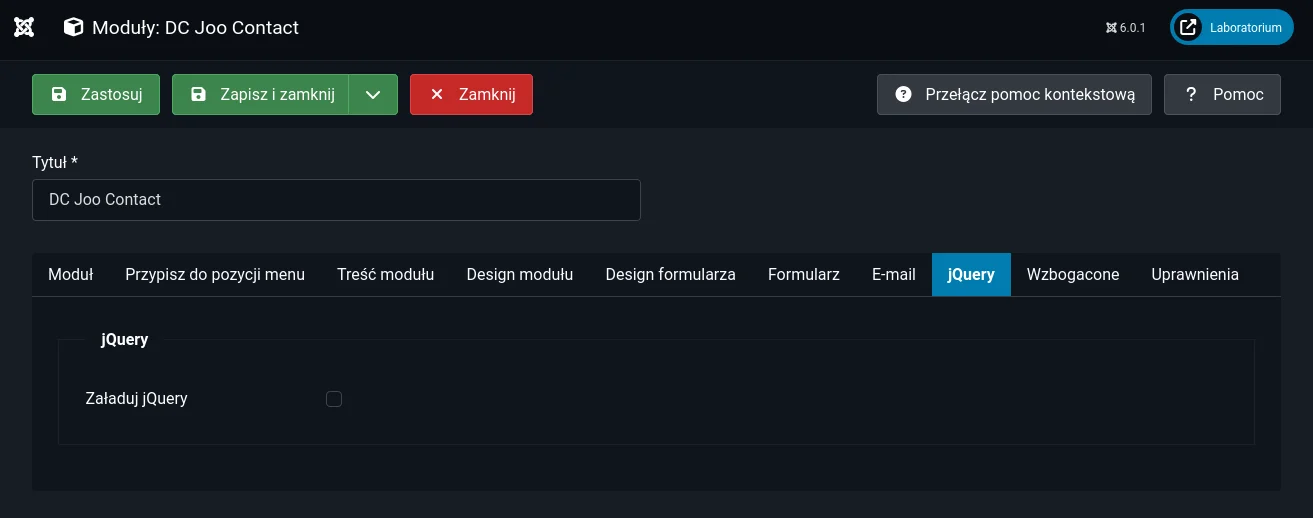Enable the Załaduj jQuery checkbox

point(334,399)
